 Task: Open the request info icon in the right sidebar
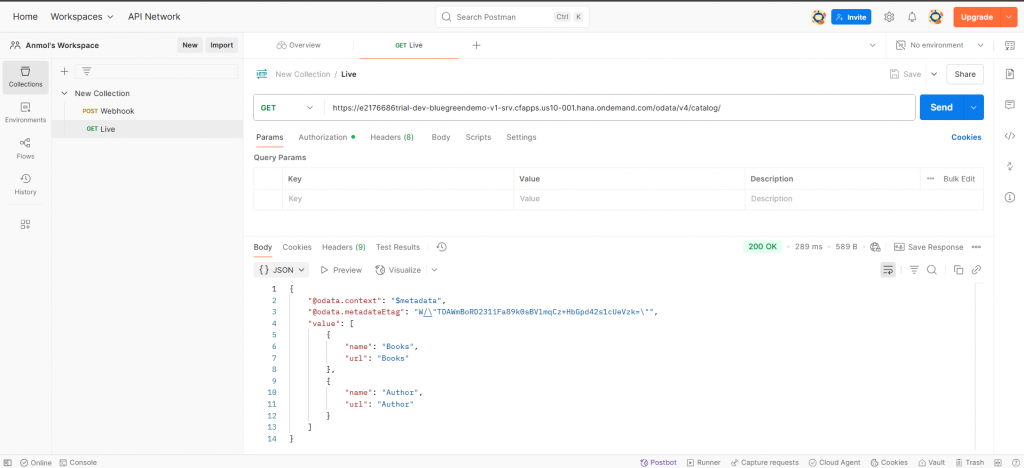click(x=1010, y=197)
